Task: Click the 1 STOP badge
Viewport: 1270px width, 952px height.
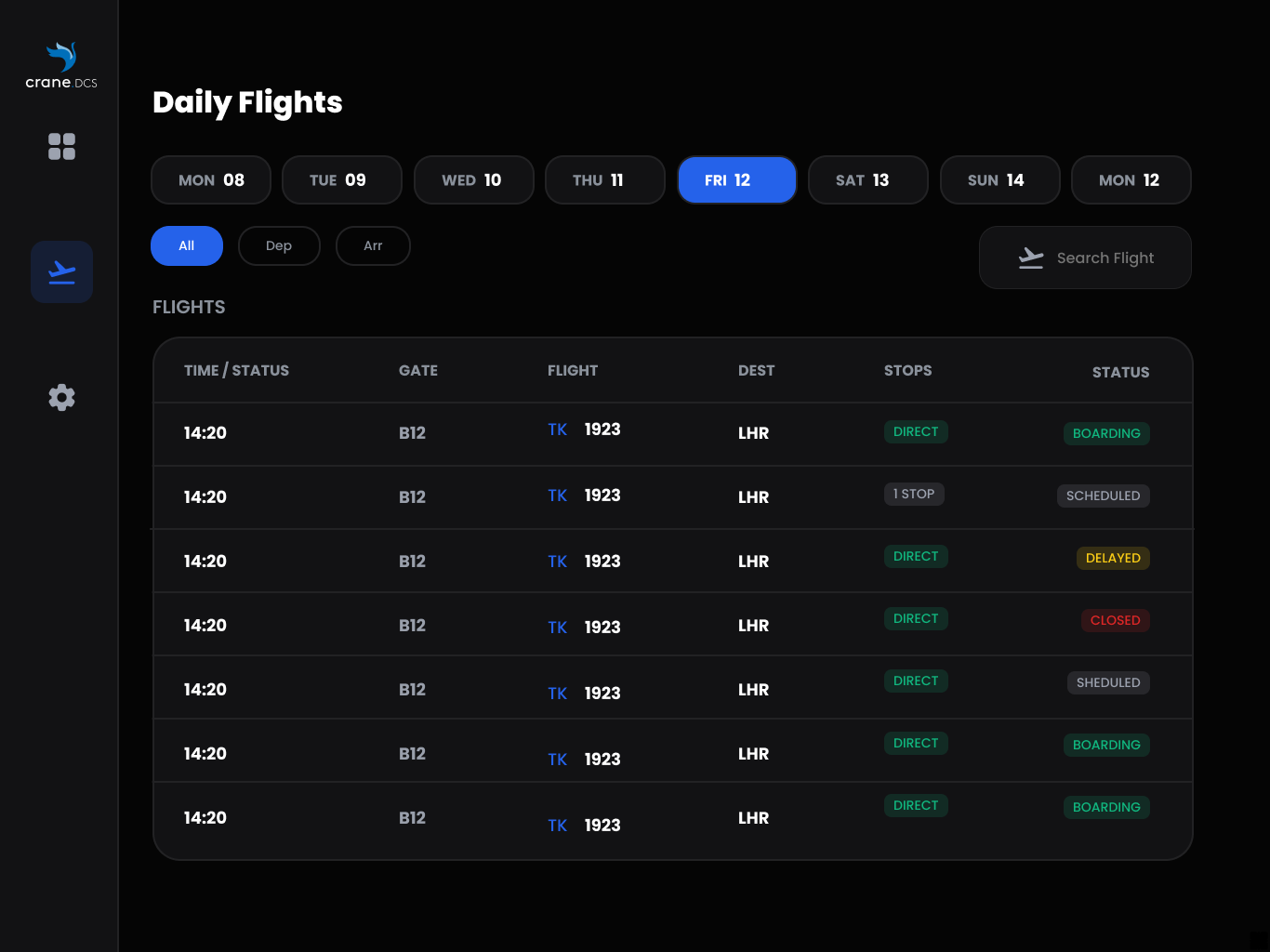Action: (914, 494)
